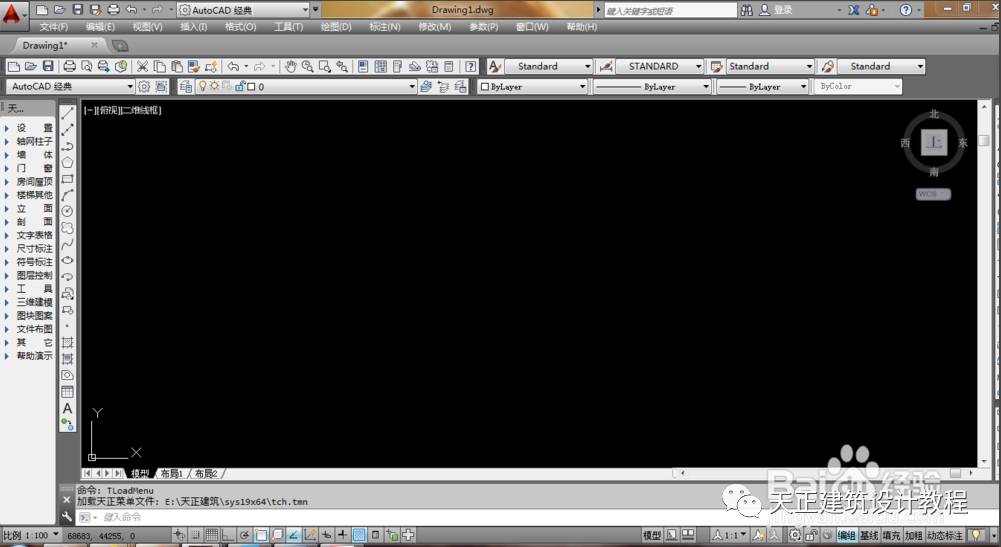Select the Circle draw tool
1001x547 pixels.
pyautogui.click(x=68, y=211)
